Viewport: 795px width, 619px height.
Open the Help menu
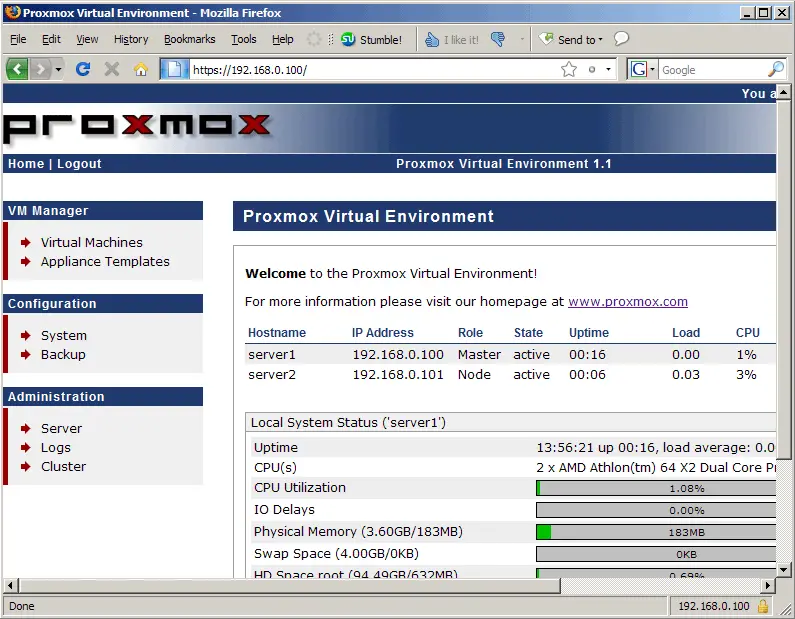coord(282,39)
